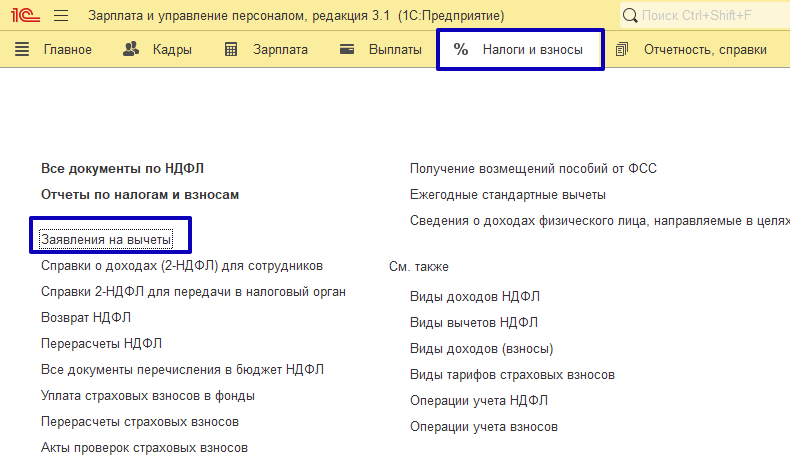This screenshot has height=474, width=790.
Task: Click the Кадры people icon
Action: pos(131,49)
